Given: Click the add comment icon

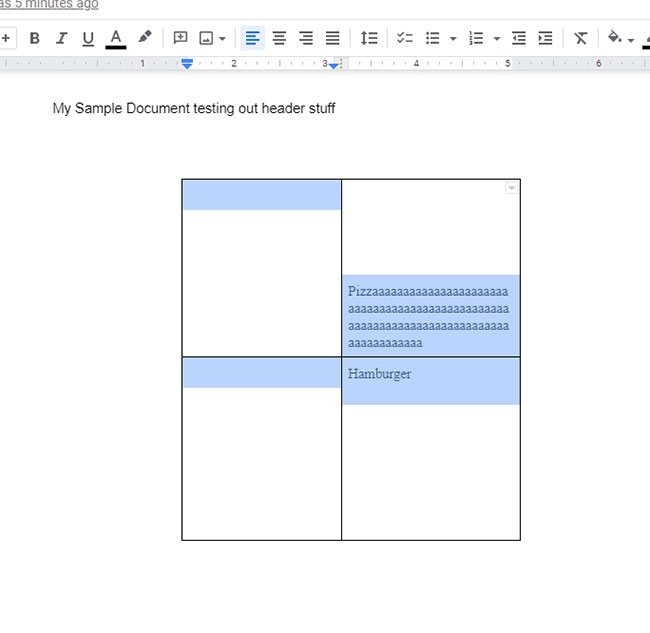Looking at the screenshot, I should point(181,38).
